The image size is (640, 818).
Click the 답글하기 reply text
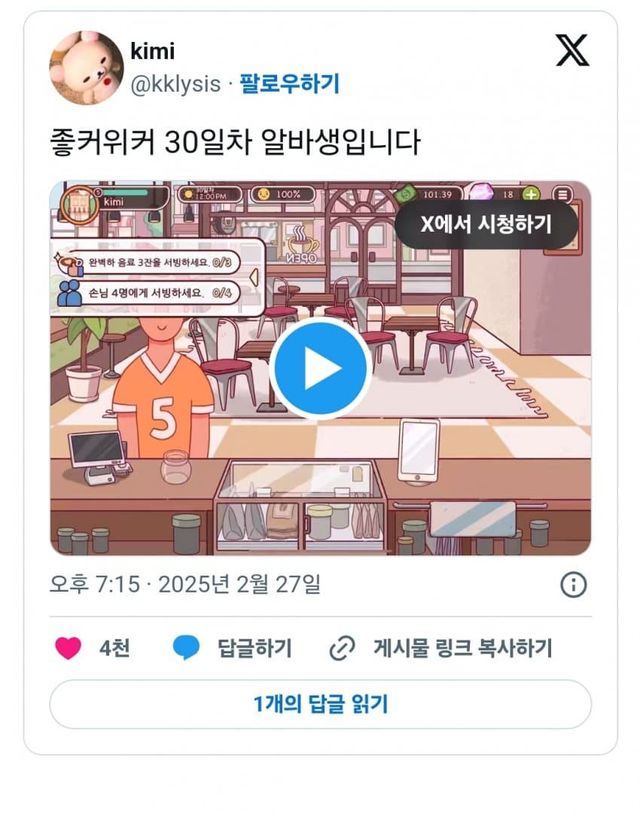point(255,648)
